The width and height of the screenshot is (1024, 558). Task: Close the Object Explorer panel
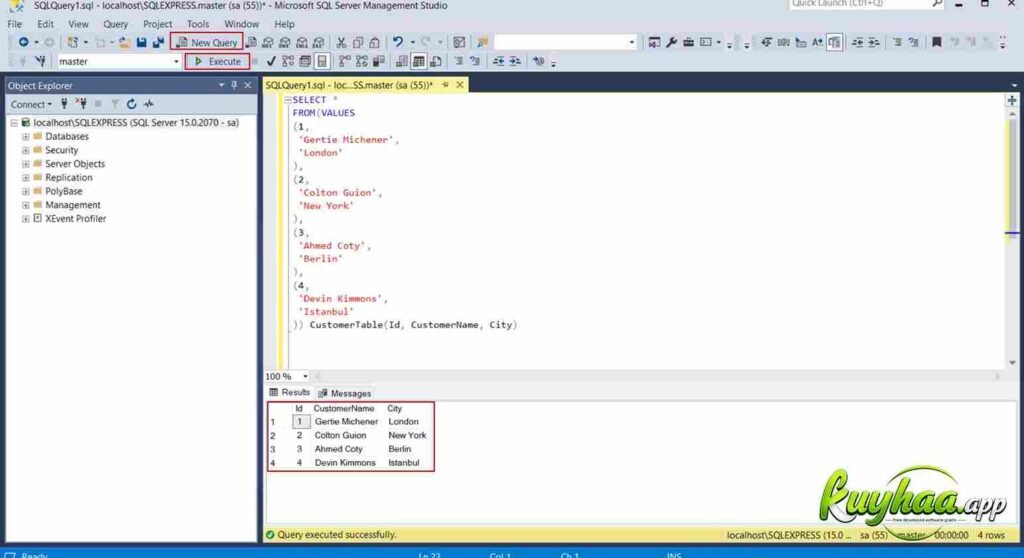pyautogui.click(x=248, y=86)
